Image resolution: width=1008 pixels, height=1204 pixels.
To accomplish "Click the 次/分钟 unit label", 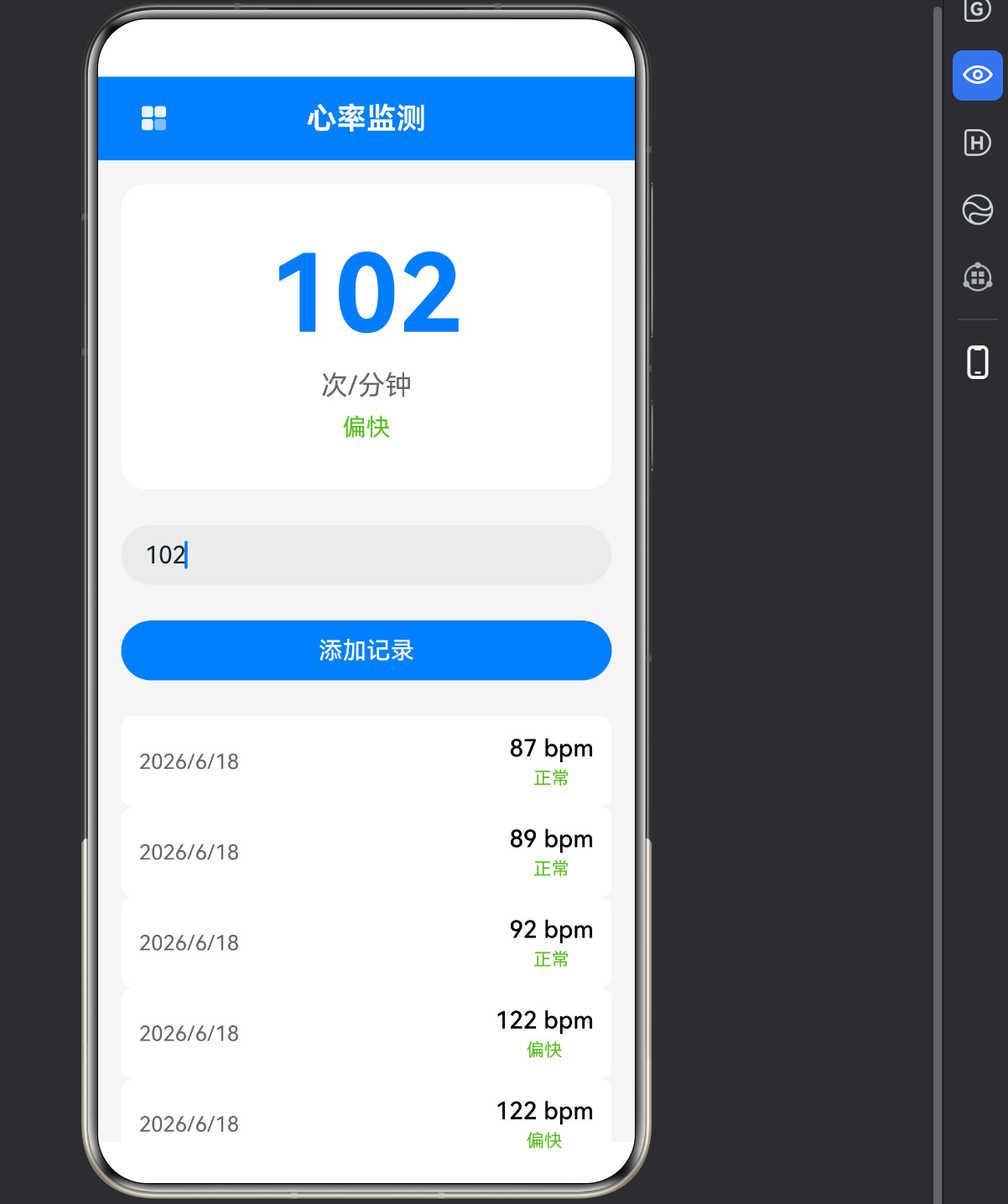I will (366, 385).
